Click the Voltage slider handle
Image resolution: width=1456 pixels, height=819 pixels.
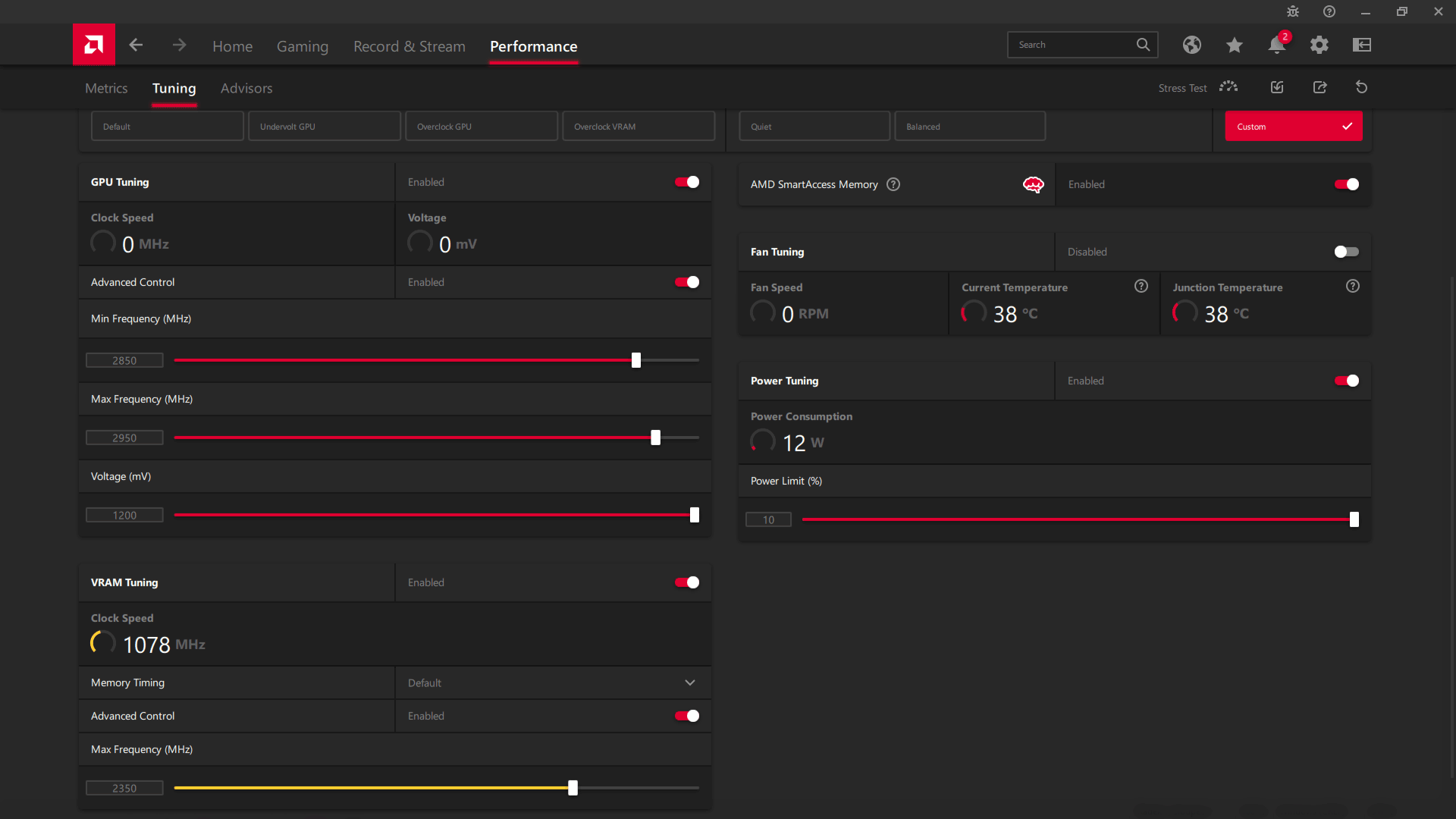click(x=695, y=515)
